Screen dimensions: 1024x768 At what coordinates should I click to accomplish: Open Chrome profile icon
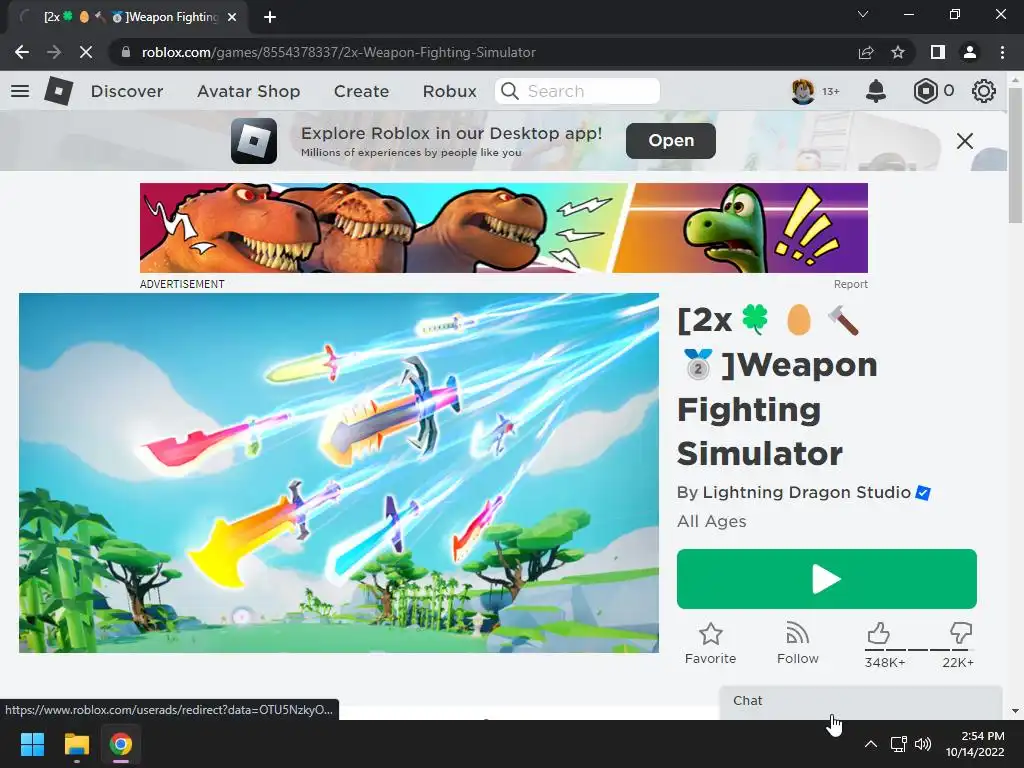(x=970, y=52)
